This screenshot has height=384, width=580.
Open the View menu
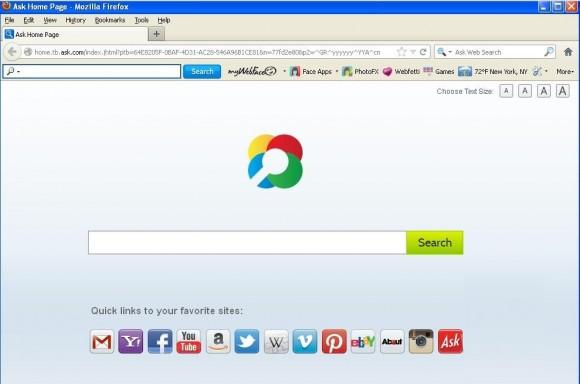(x=50, y=20)
